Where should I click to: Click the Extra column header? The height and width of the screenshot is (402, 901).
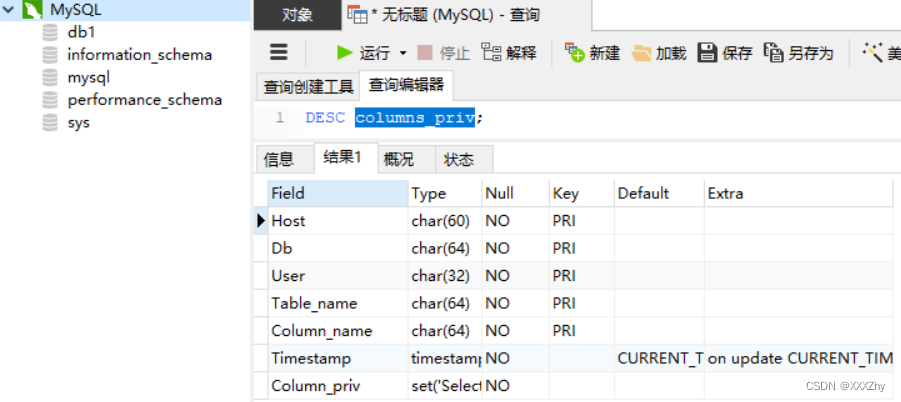(x=799, y=194)
